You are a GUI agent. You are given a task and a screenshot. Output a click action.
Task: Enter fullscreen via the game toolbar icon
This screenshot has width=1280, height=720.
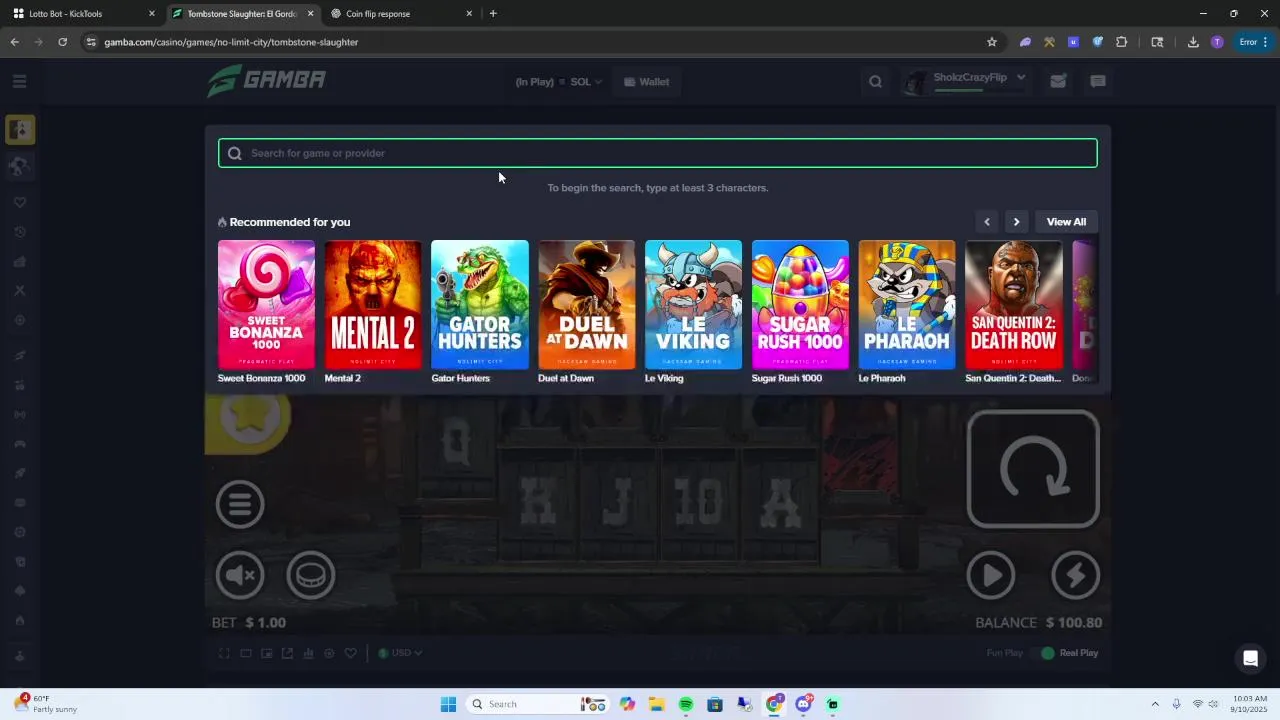[224, 653]
